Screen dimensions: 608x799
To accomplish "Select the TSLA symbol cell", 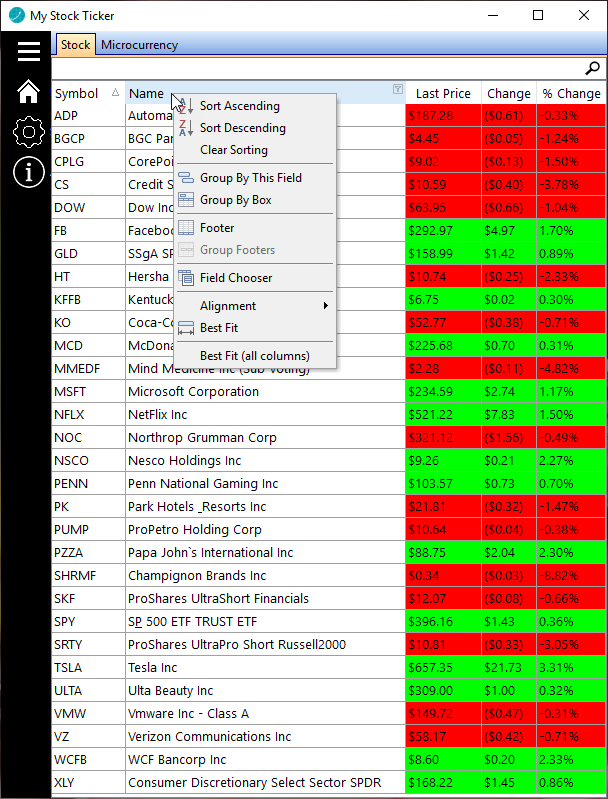I will (89, 668).
